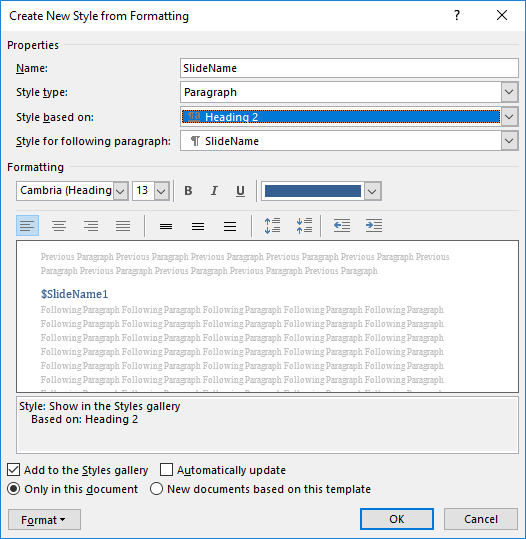Open font color dropdown arrow
Screen dimensions: 526x539
[372, 191]
